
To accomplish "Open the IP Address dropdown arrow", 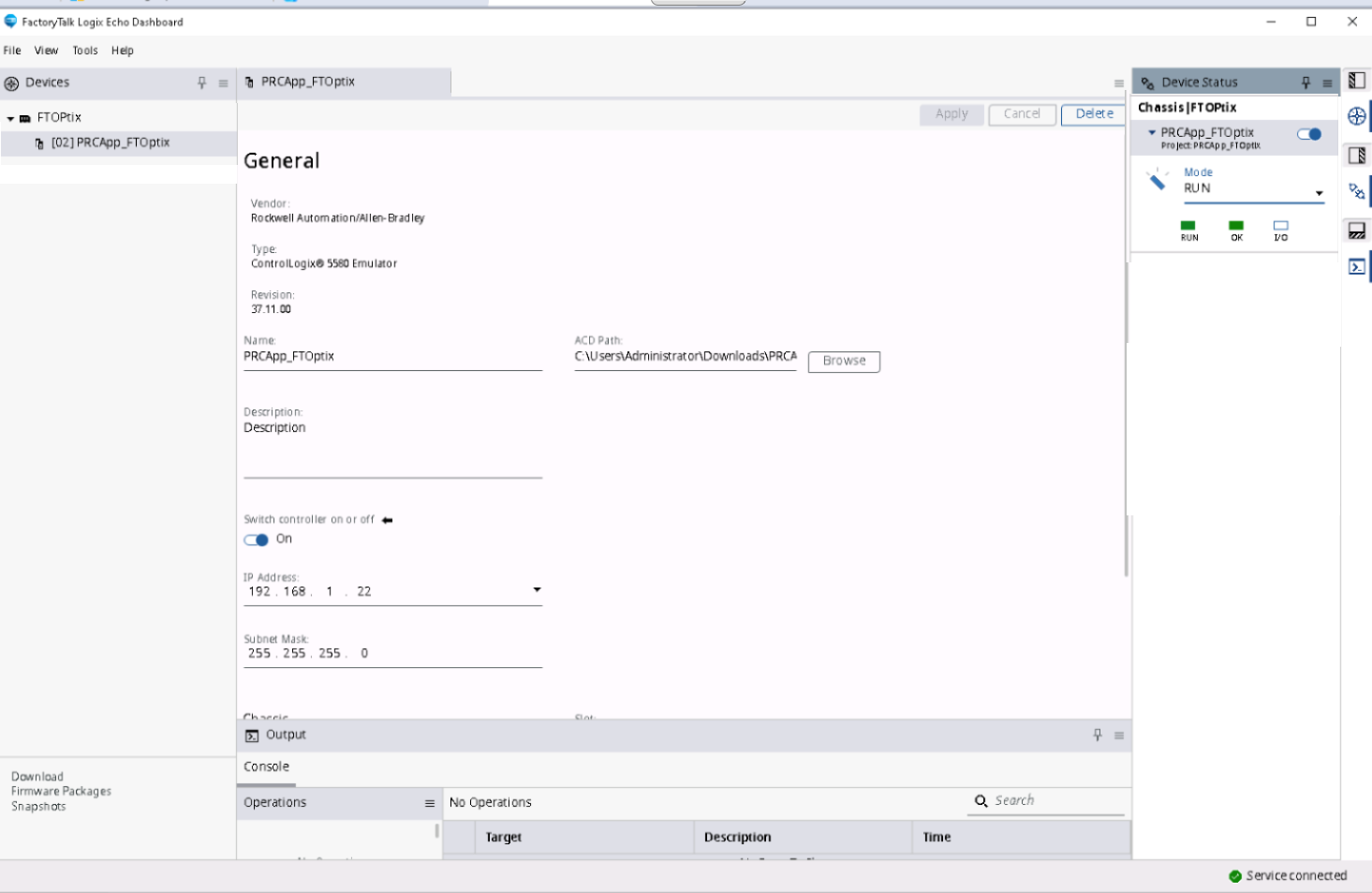I will (537, 589).
